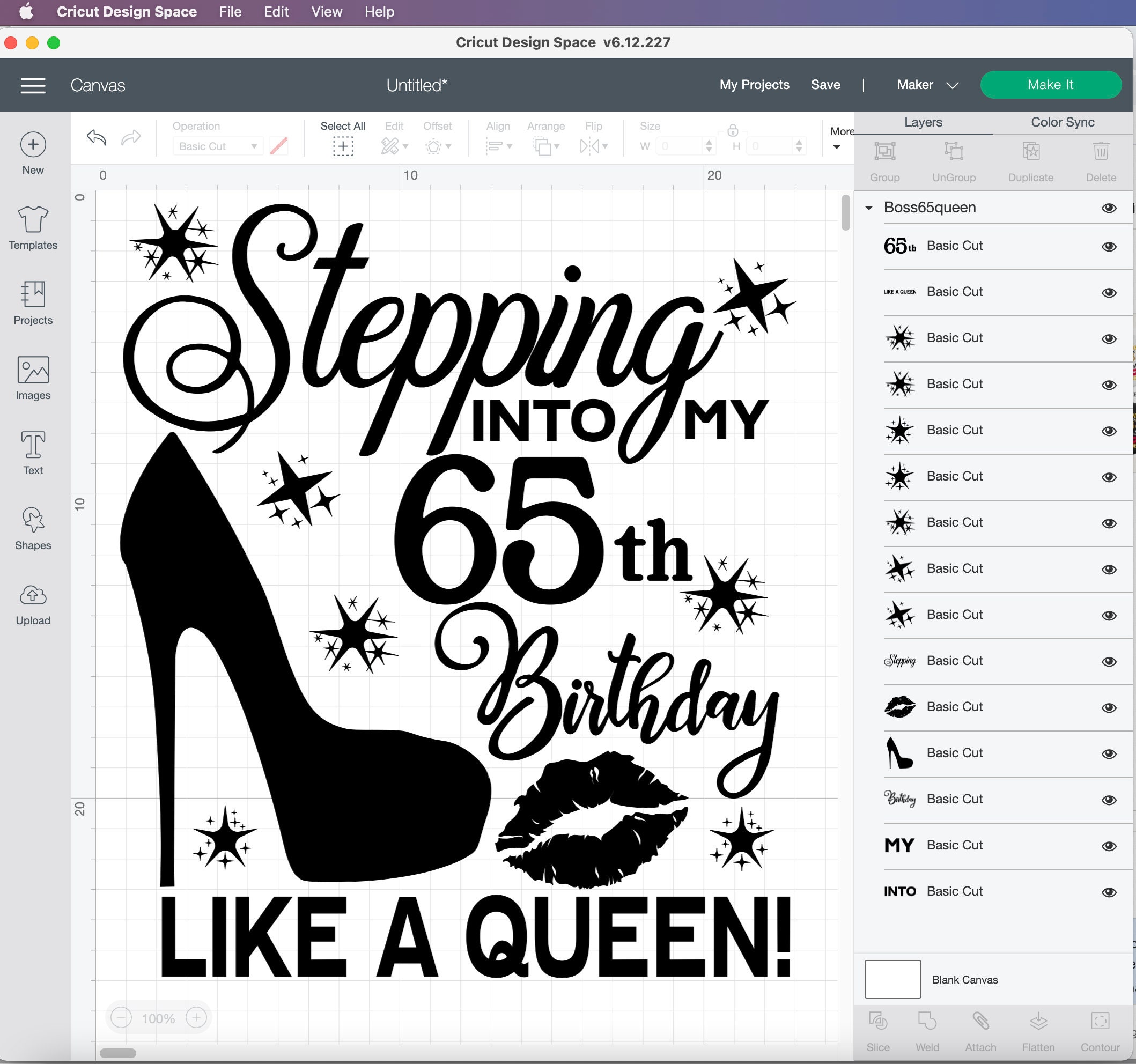Click the Upload icon
This screenshot has height=1064, width=1136.
(x=33, y=595)
